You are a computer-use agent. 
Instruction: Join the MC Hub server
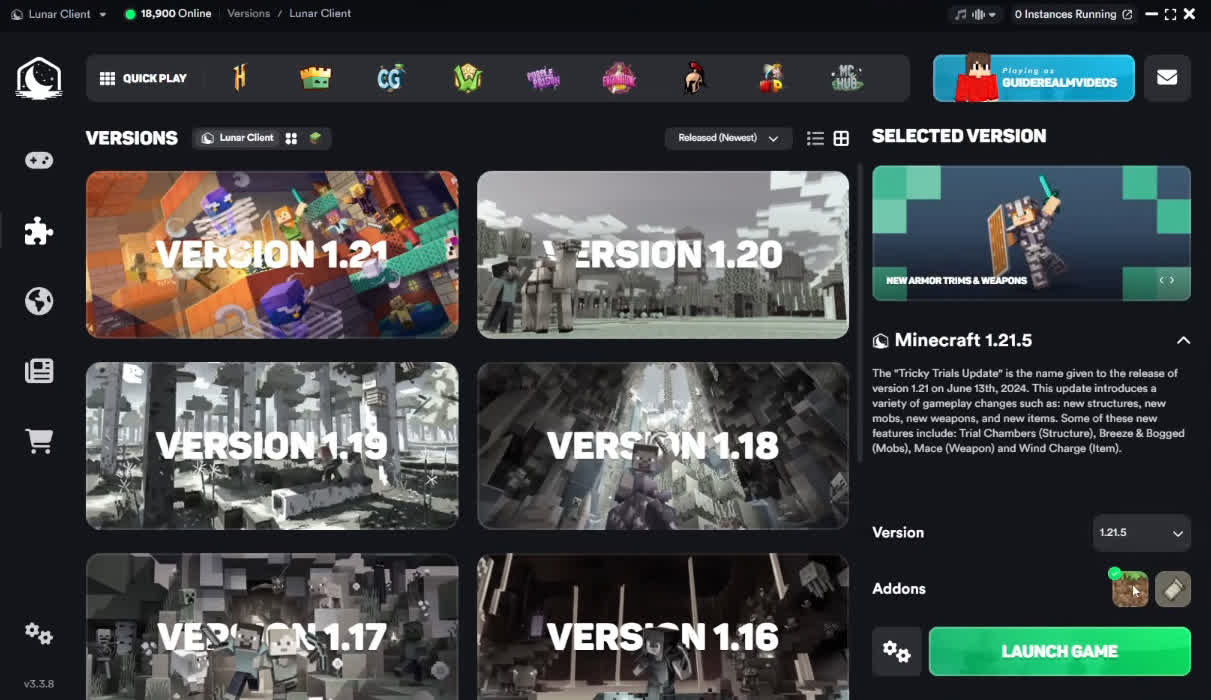click(846, 78)
